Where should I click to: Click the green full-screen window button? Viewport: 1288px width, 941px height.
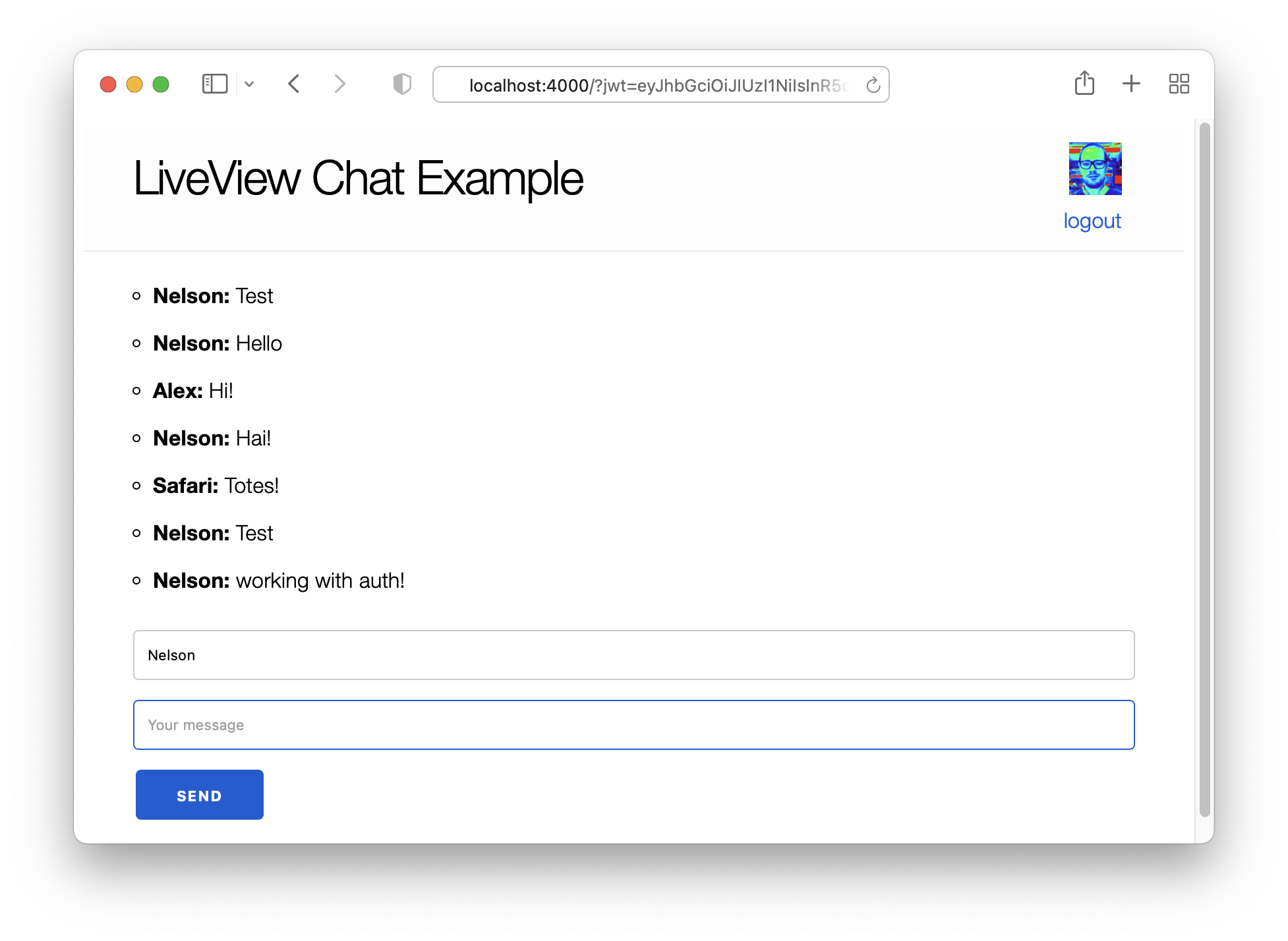[x=161, y=84]
